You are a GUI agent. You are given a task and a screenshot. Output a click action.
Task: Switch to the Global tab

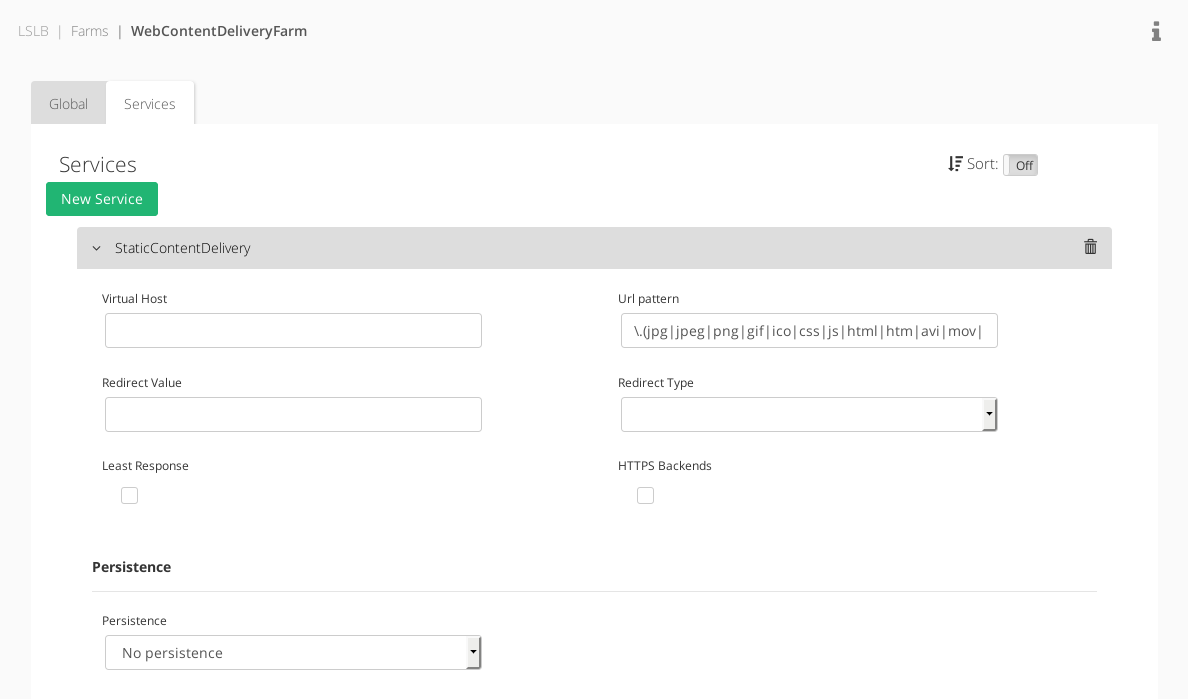tap(68, 103)
